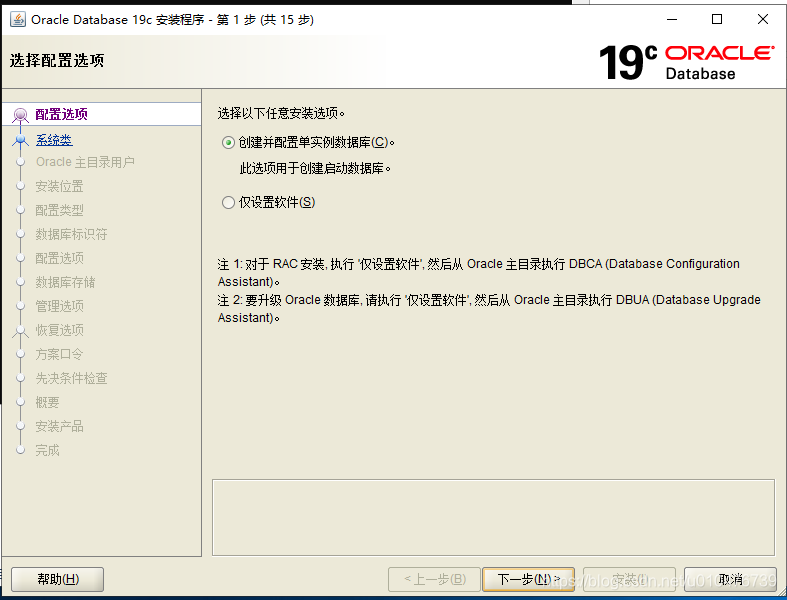Close the Oracle installer window

click(763, 20)
